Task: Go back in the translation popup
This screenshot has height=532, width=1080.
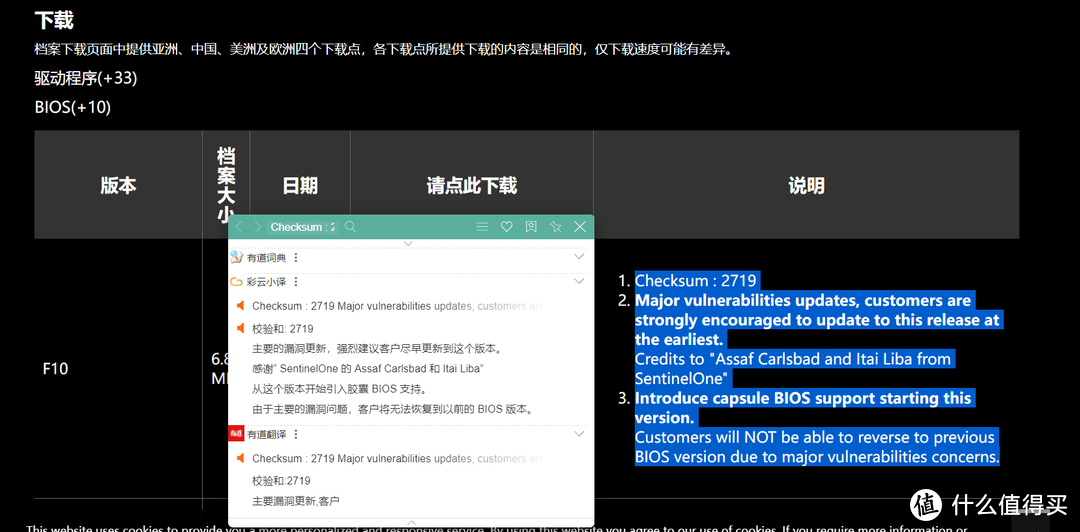Action: pos(239,227)
